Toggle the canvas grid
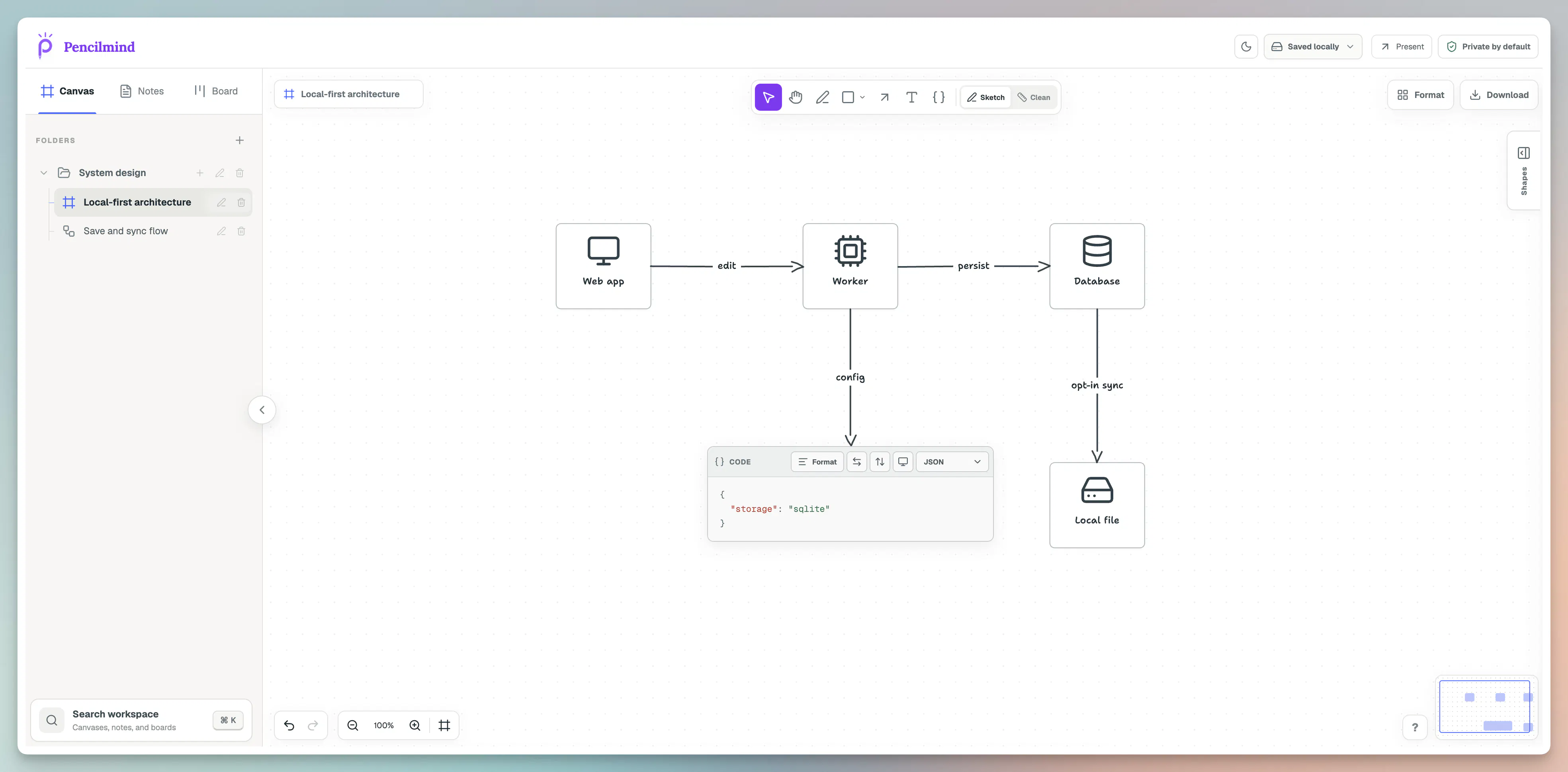The width and height of the screenshot is (1568, 772). point(444,725)
